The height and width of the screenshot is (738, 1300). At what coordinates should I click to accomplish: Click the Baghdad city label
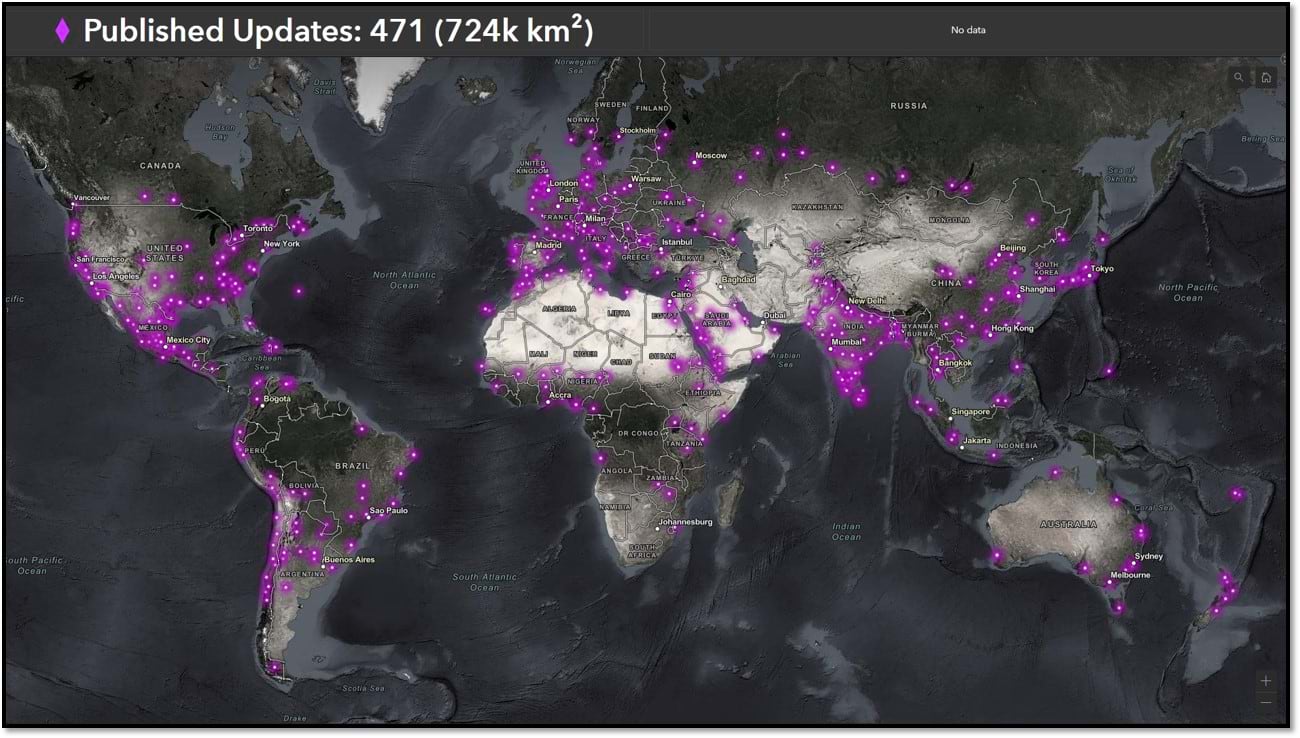[737, 279]
